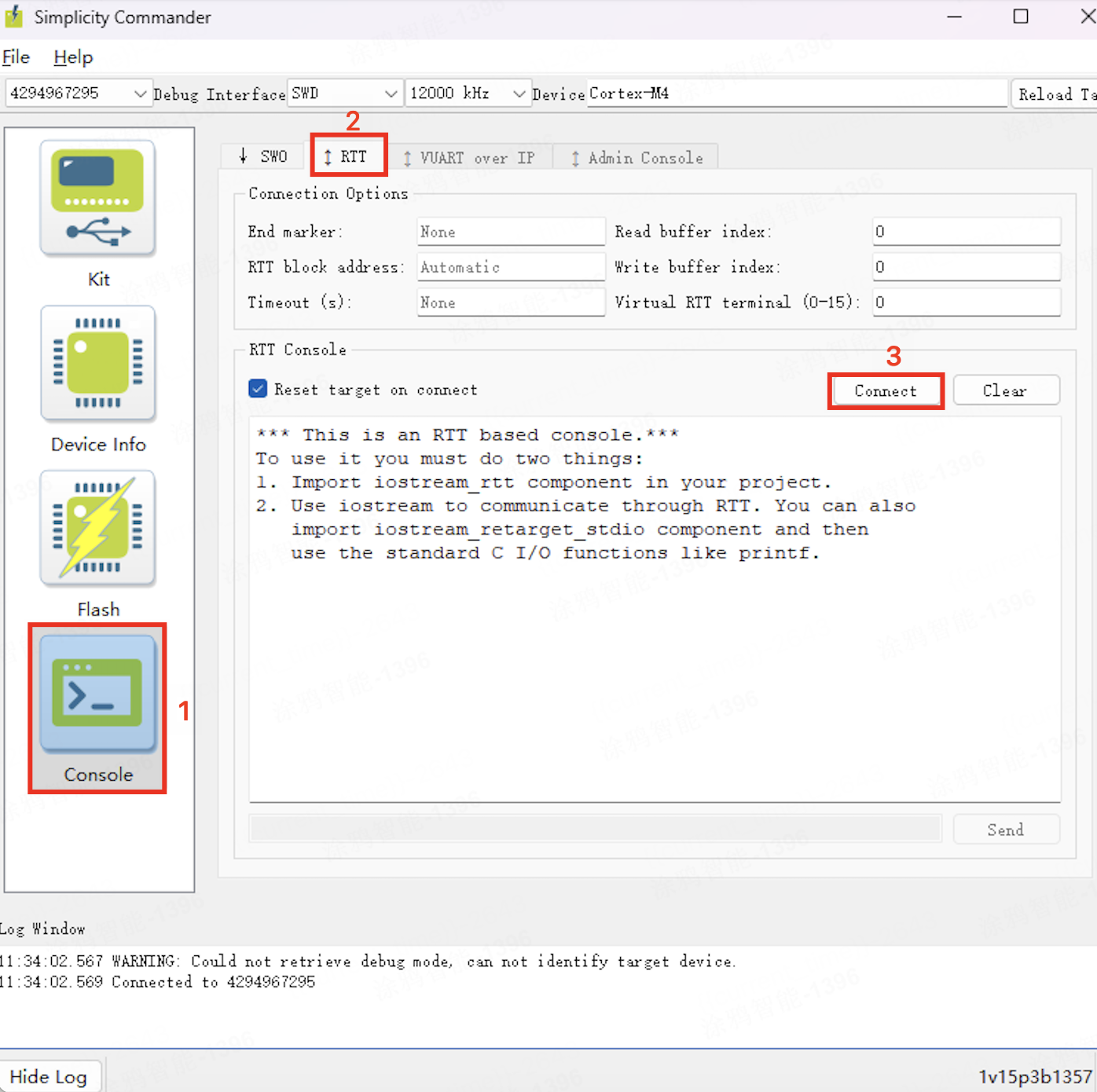Switch to the SWO tab
Image resolution: width=1097 pixels, height=1092 pixels.
[264, 156]
